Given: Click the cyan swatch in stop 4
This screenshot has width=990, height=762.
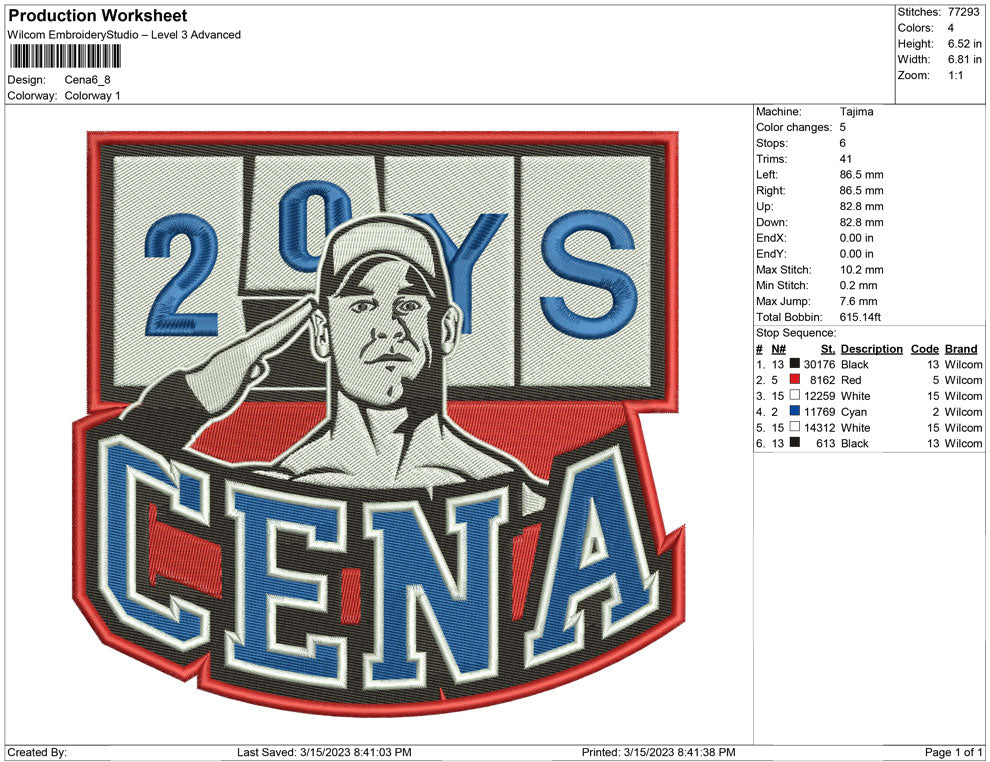Looking at the screenshot, I should click(795, 411).
